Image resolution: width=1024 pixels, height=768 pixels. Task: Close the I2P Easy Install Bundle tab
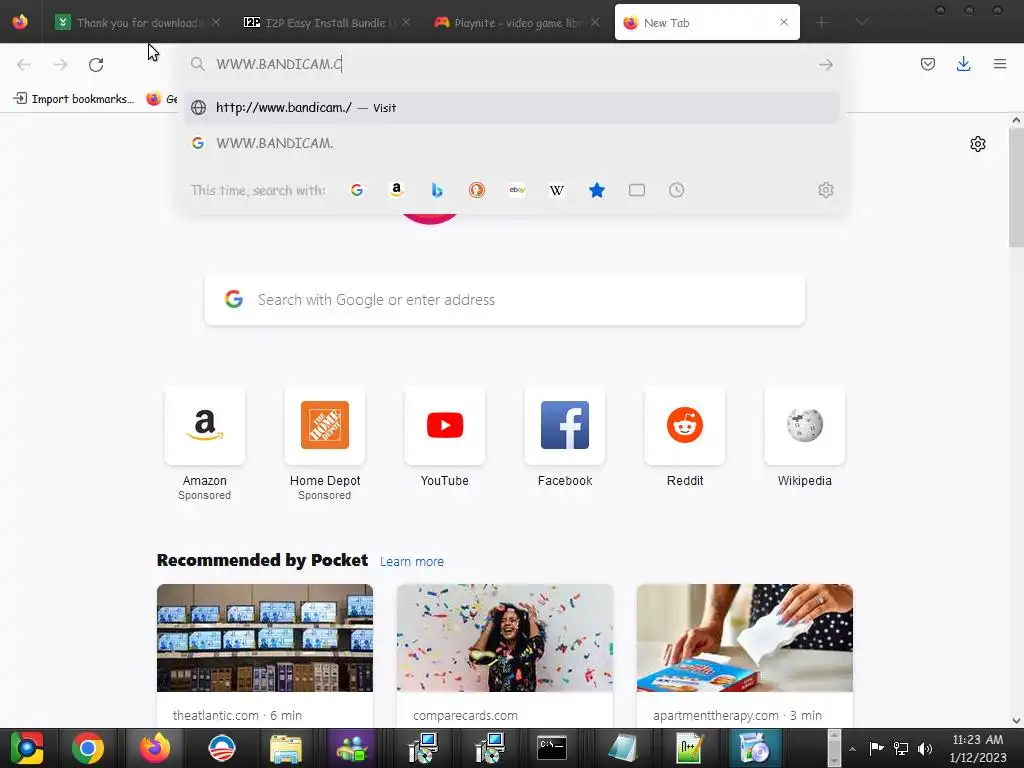click(406, 22)
